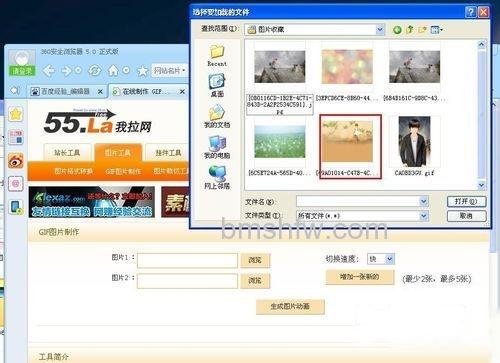Click the go-back green arrow in file dialog
The height and width of the screenshot is (363, 500).
click(x=397, y=30)
